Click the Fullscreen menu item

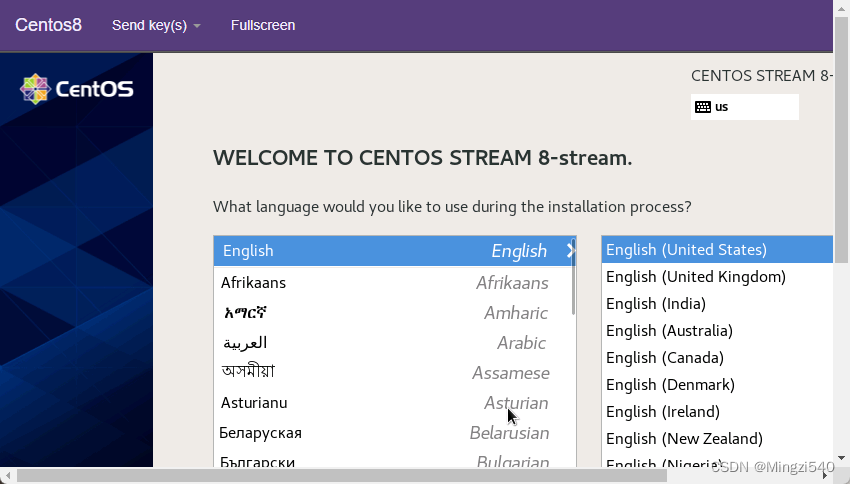pos(263,25)
